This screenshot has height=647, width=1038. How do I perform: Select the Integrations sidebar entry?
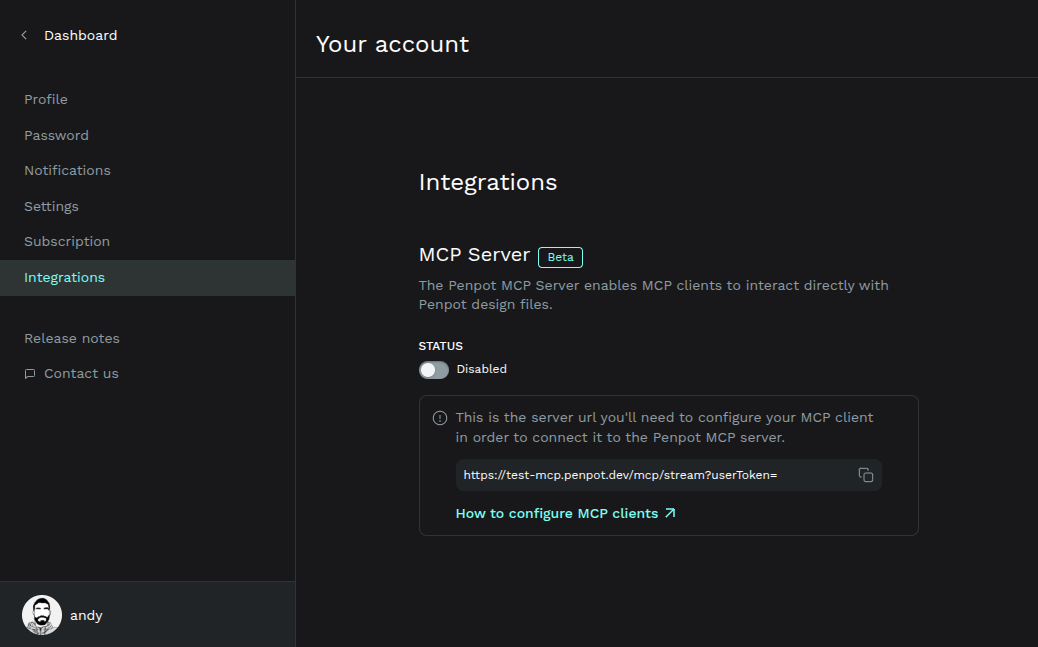point(64,277)
